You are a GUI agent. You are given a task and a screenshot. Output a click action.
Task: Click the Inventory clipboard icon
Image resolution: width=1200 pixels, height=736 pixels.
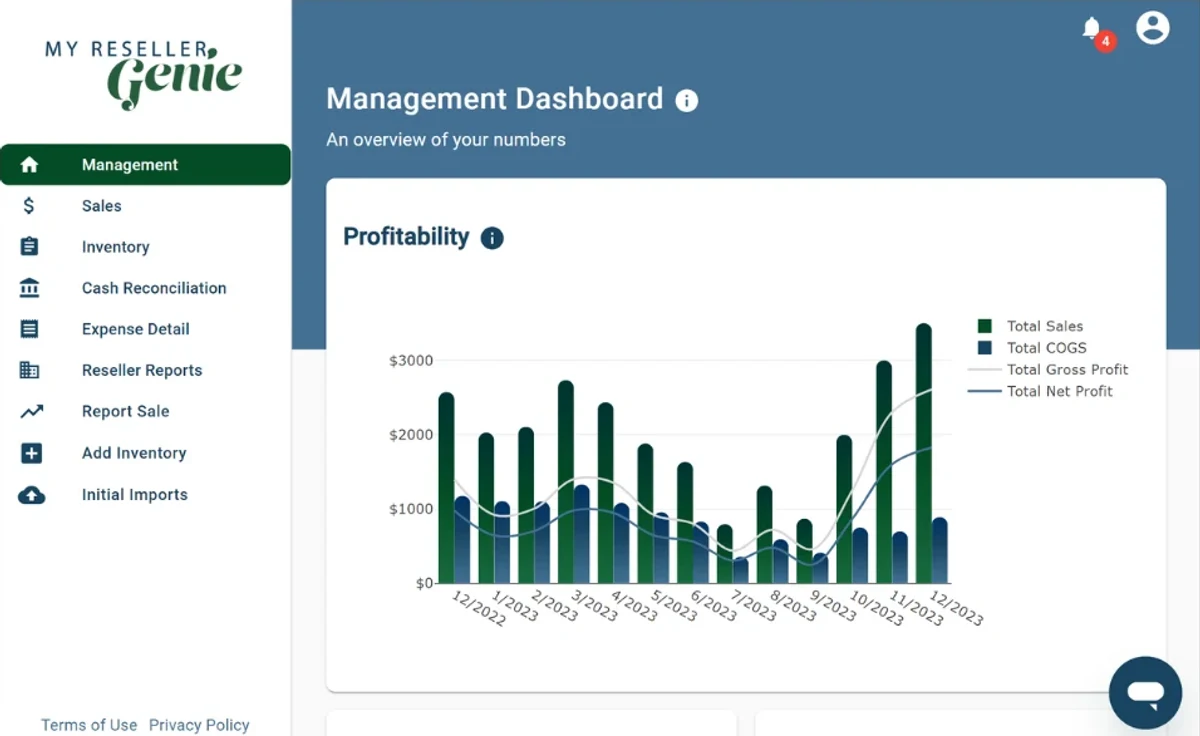[30, 247]
